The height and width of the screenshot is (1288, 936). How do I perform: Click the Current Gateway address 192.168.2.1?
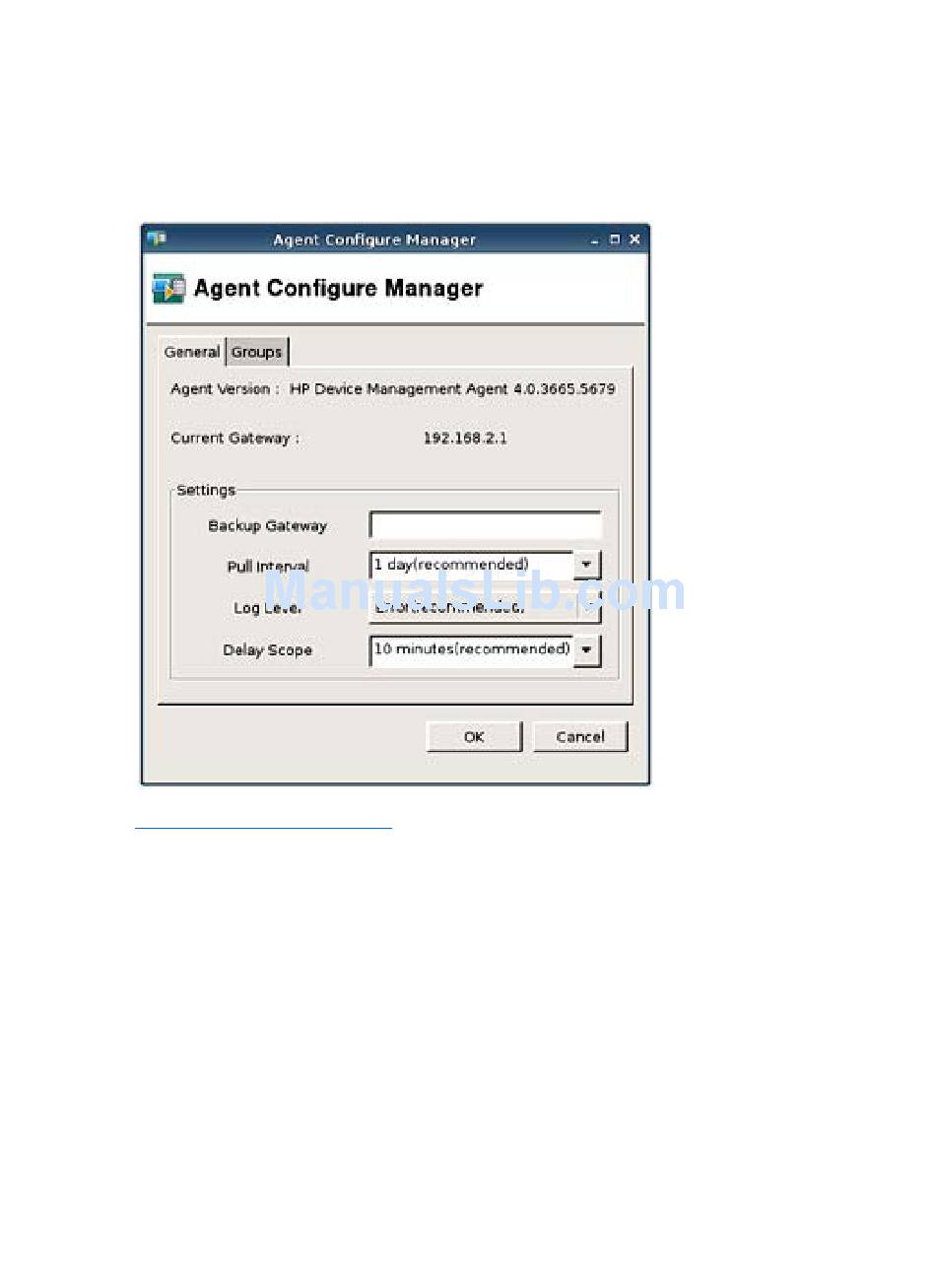465,438
